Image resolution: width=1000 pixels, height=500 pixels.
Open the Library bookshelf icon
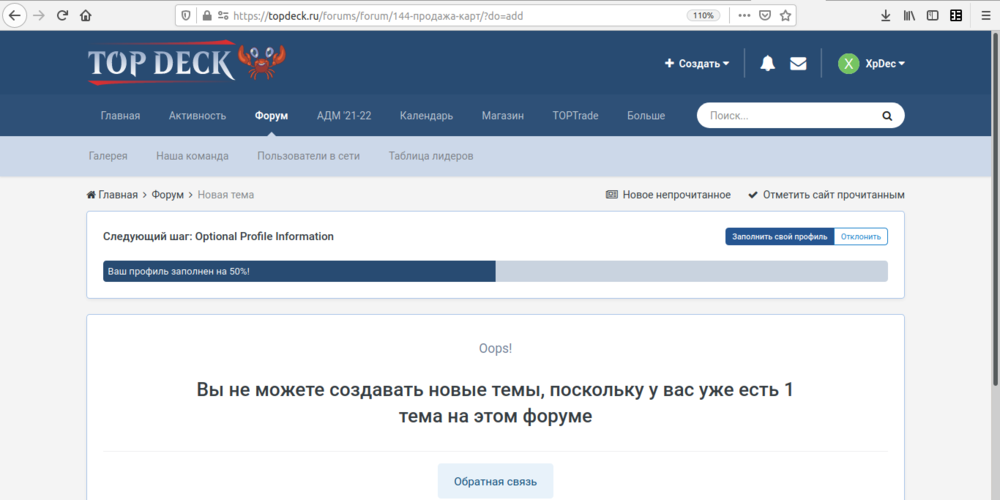click(909, 16)
